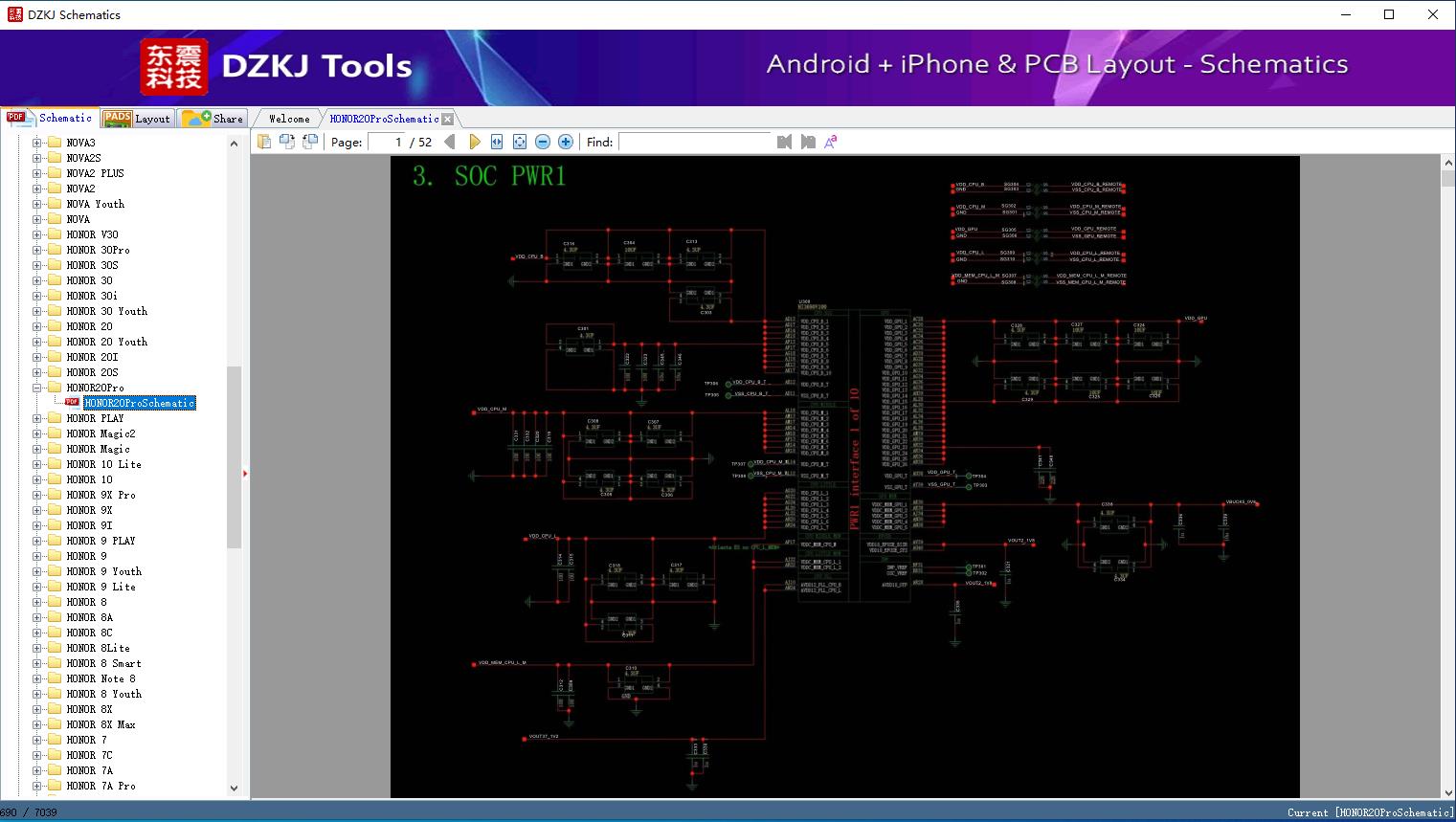The width and height of the screenshot is (1456, 822).
Task: Switch to the Welcome tab
Action: click(289, 119)
